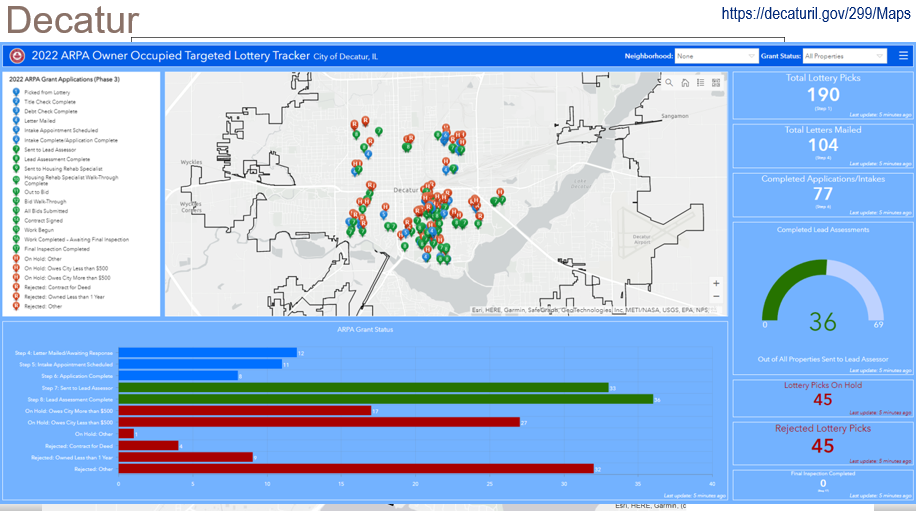Click the Lottery Picks On Hold value 45
The width and height of the screenshot is (916, 511).
click(x=823, y=399)
